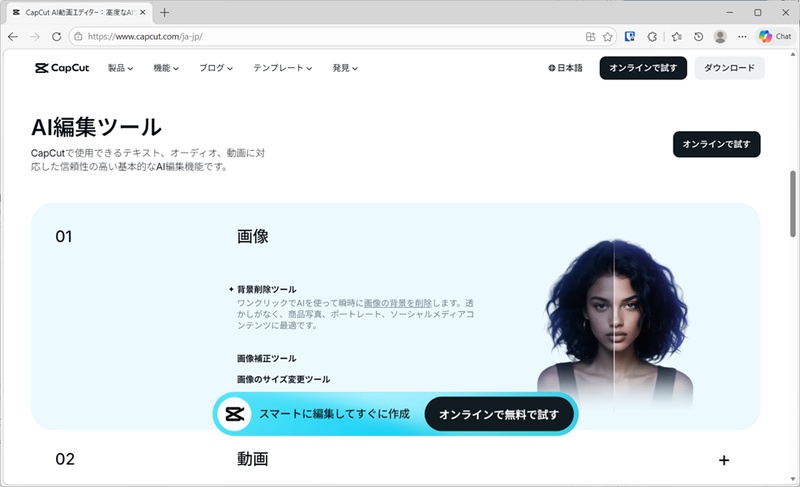800x487 pixels.
Task: Open the 日本語 language selector
Action: 565,68
